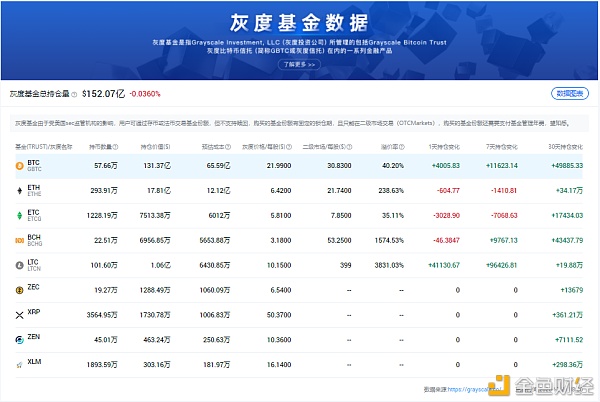Click LTC premium rate 3831.03%

point(389,265)
